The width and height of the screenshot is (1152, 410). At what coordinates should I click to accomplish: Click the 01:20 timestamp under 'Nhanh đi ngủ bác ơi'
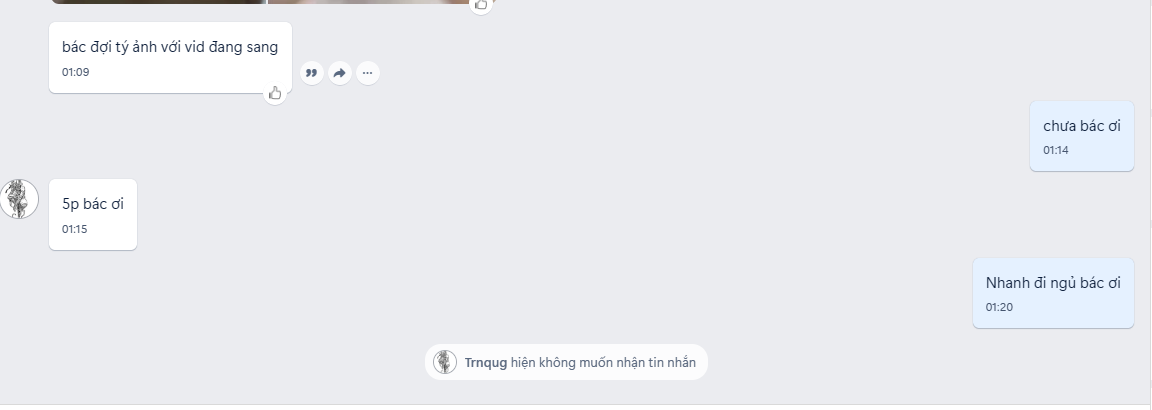tap(999, 307)
